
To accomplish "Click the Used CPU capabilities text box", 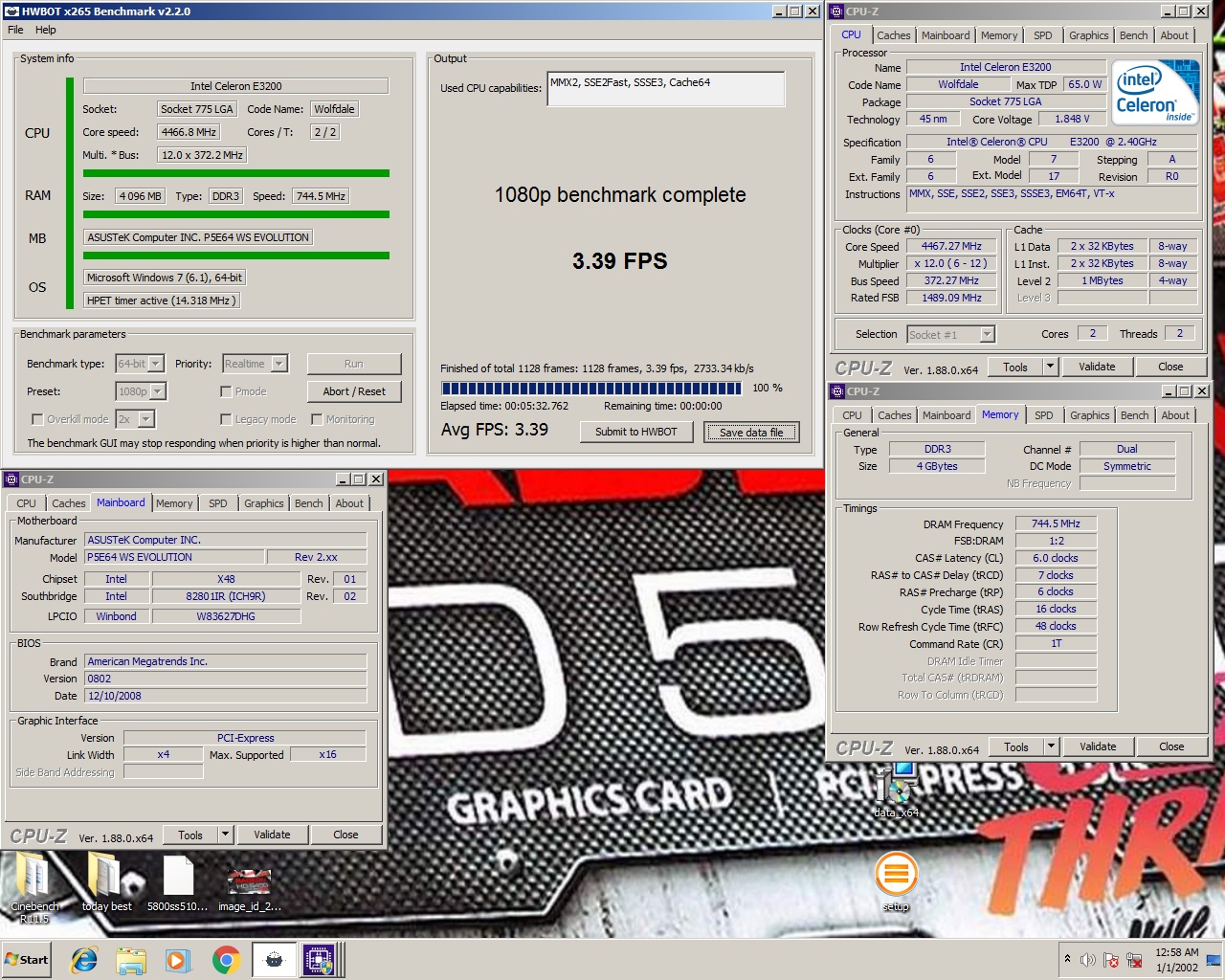I will (666, 88).
